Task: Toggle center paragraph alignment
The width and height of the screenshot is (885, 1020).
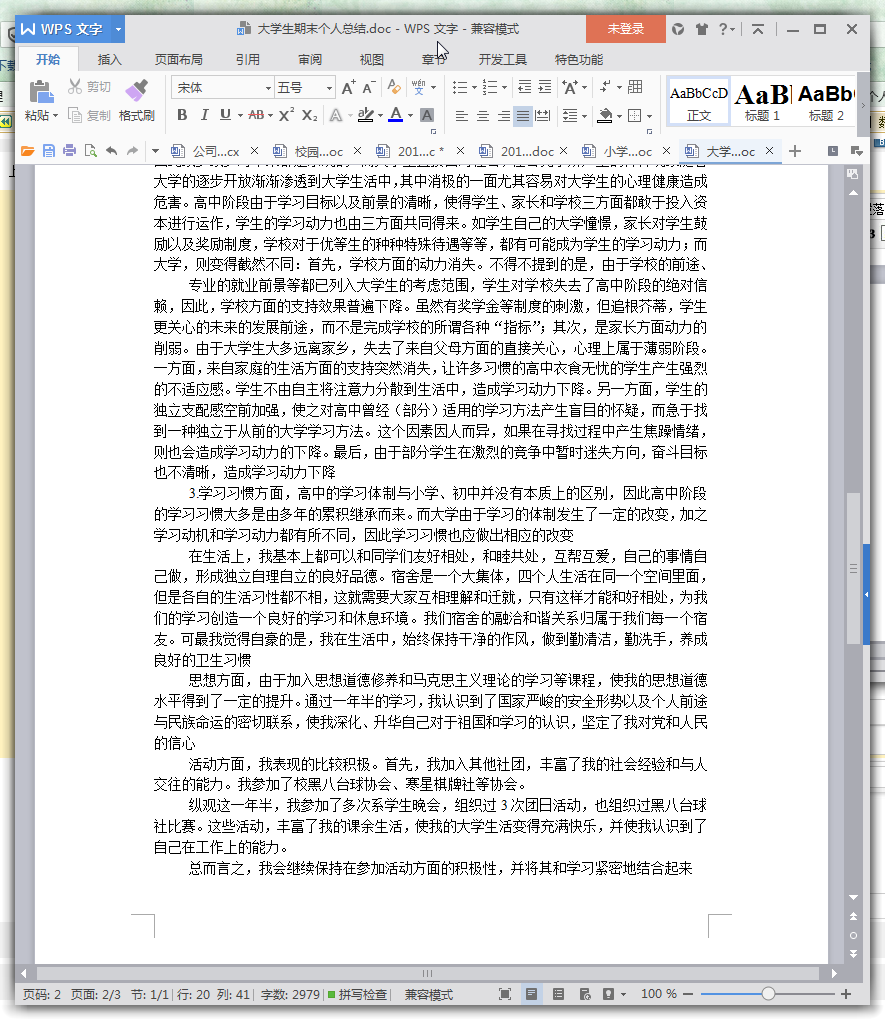Action: (x=482, y=116)
